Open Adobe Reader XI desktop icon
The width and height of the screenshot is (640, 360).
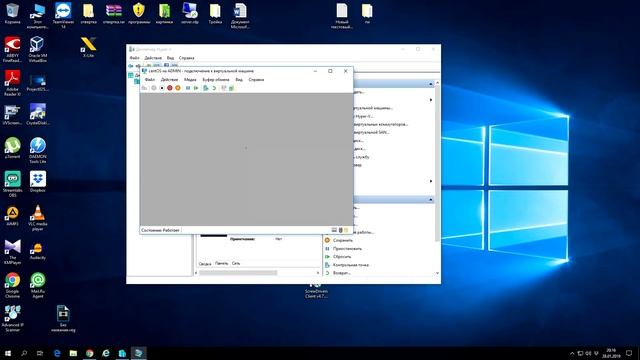[12, 83]
